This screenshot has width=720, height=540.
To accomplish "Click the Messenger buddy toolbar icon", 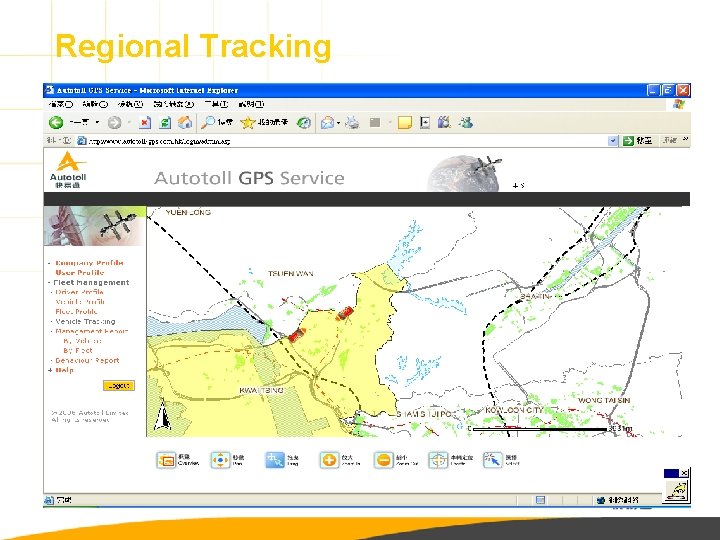I will (x=466, y=123).
